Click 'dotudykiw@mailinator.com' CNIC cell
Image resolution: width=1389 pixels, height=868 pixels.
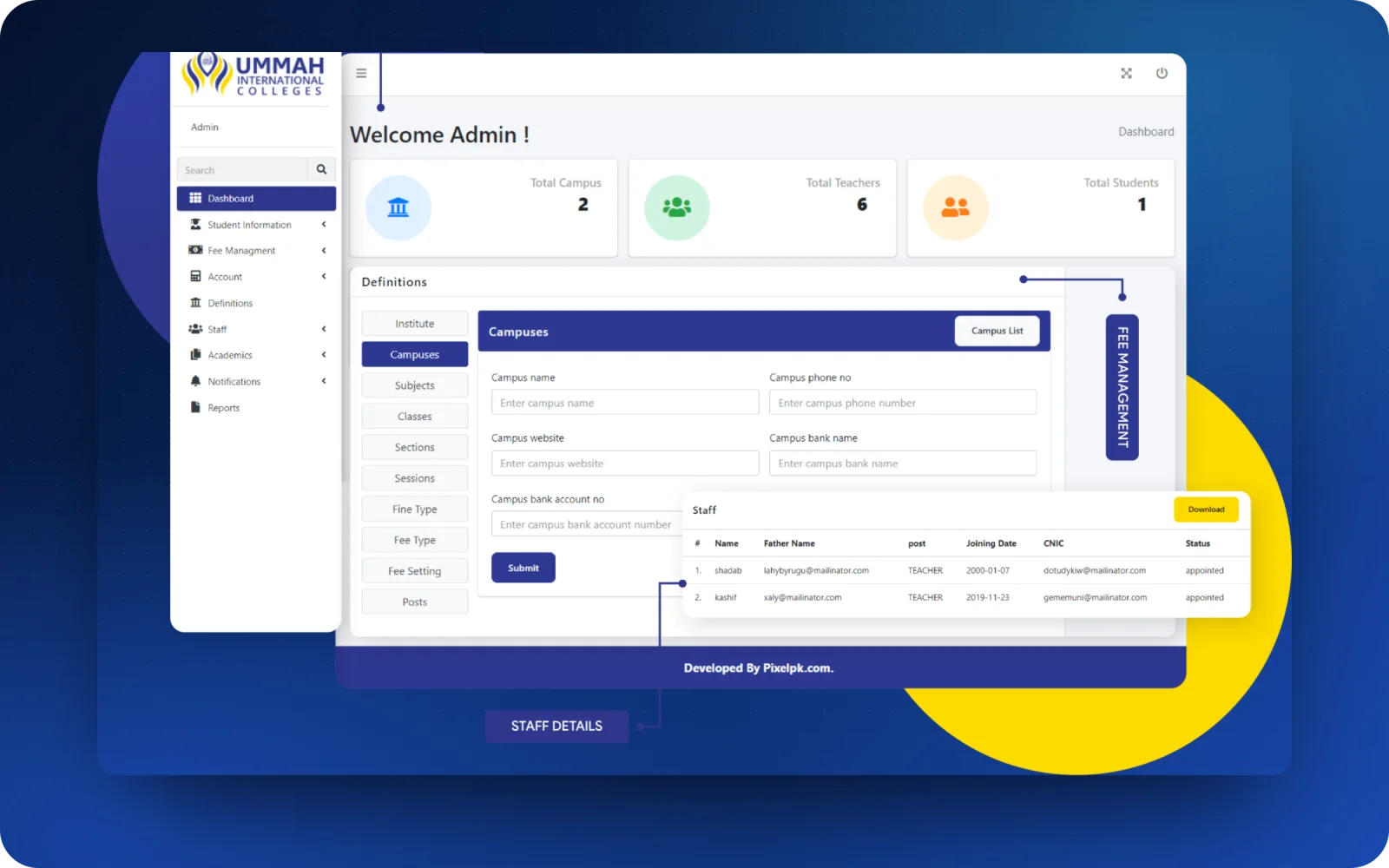[1094, 570]
